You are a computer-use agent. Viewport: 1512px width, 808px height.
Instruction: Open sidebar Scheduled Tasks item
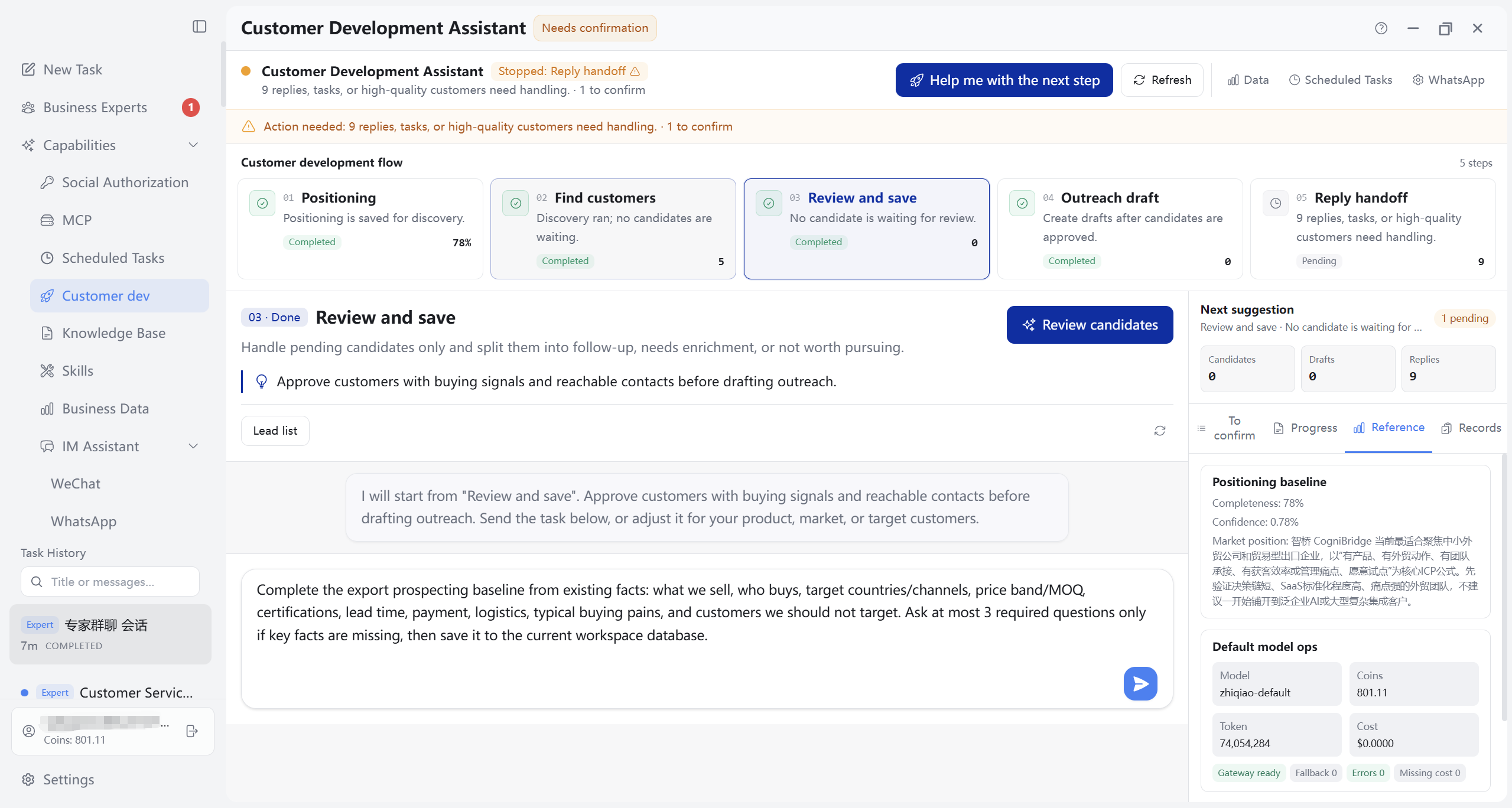tap(119, 258)
